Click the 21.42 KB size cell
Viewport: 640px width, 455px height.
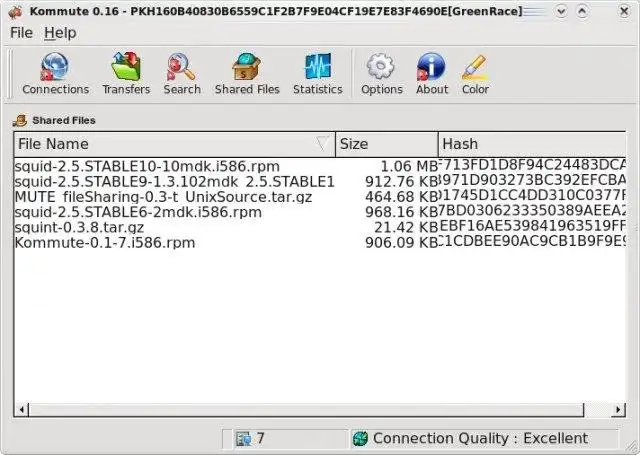[406, 227]
